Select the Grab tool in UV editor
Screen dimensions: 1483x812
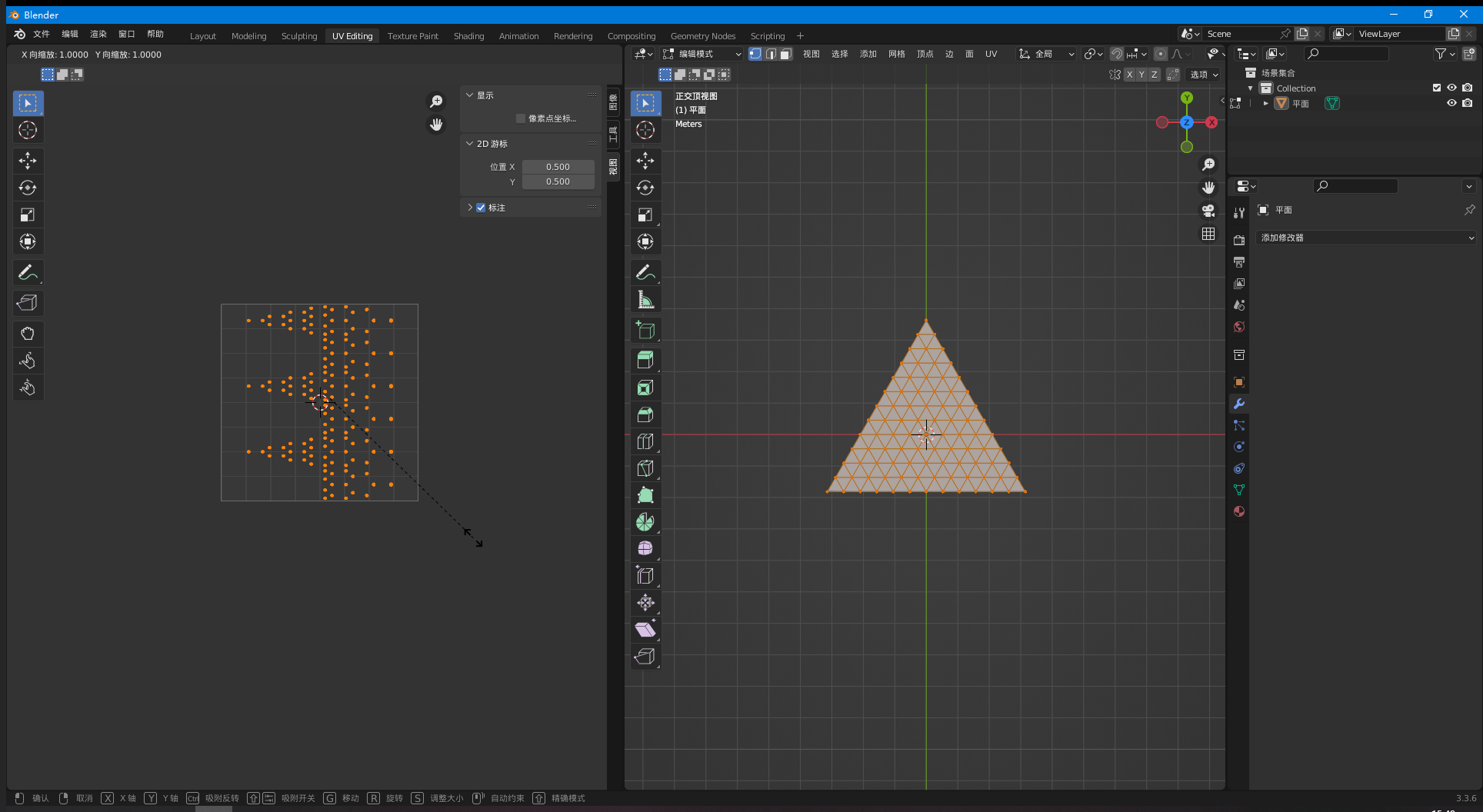coord(28,334)
